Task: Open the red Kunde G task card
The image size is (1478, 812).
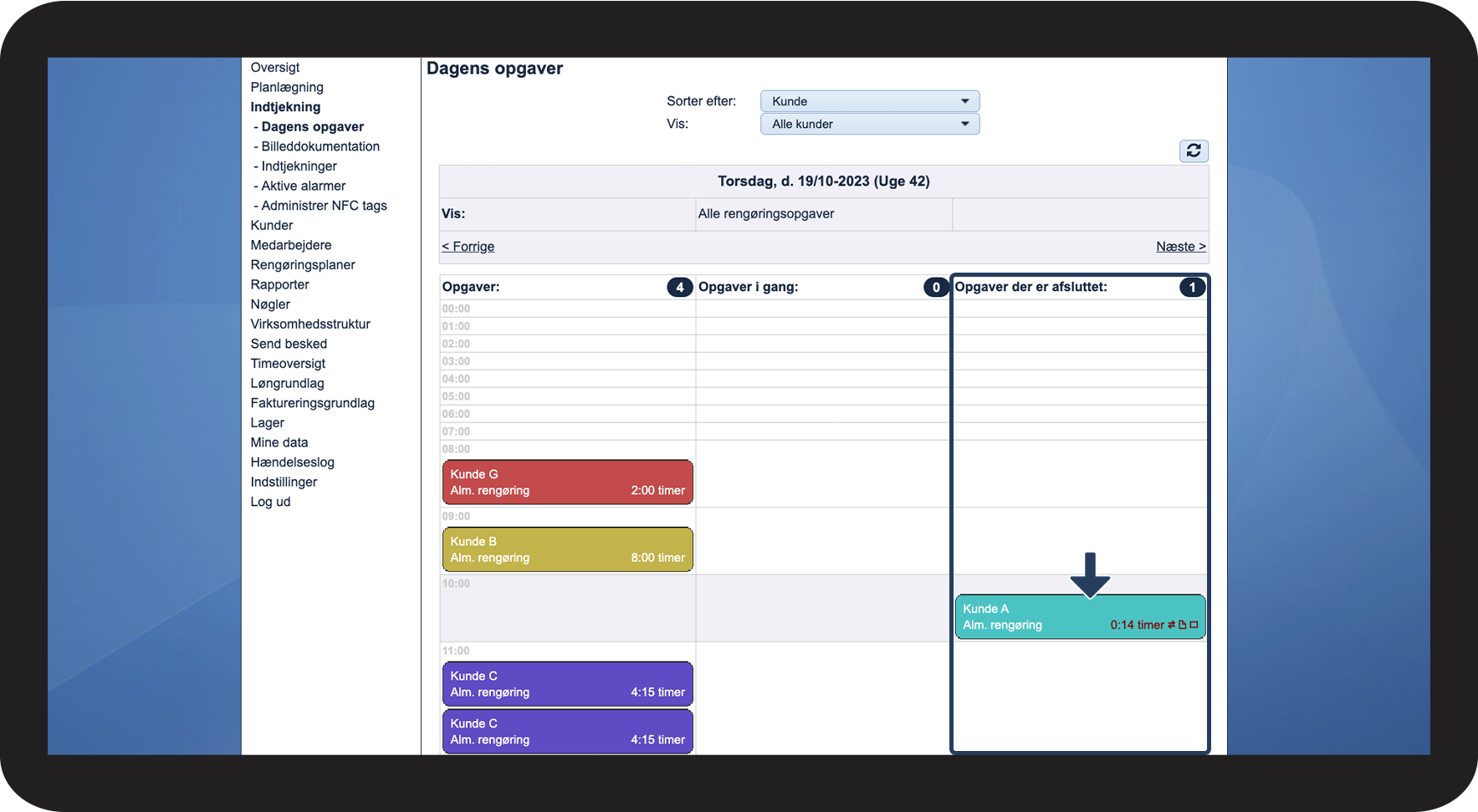Action: click(568, 483)
